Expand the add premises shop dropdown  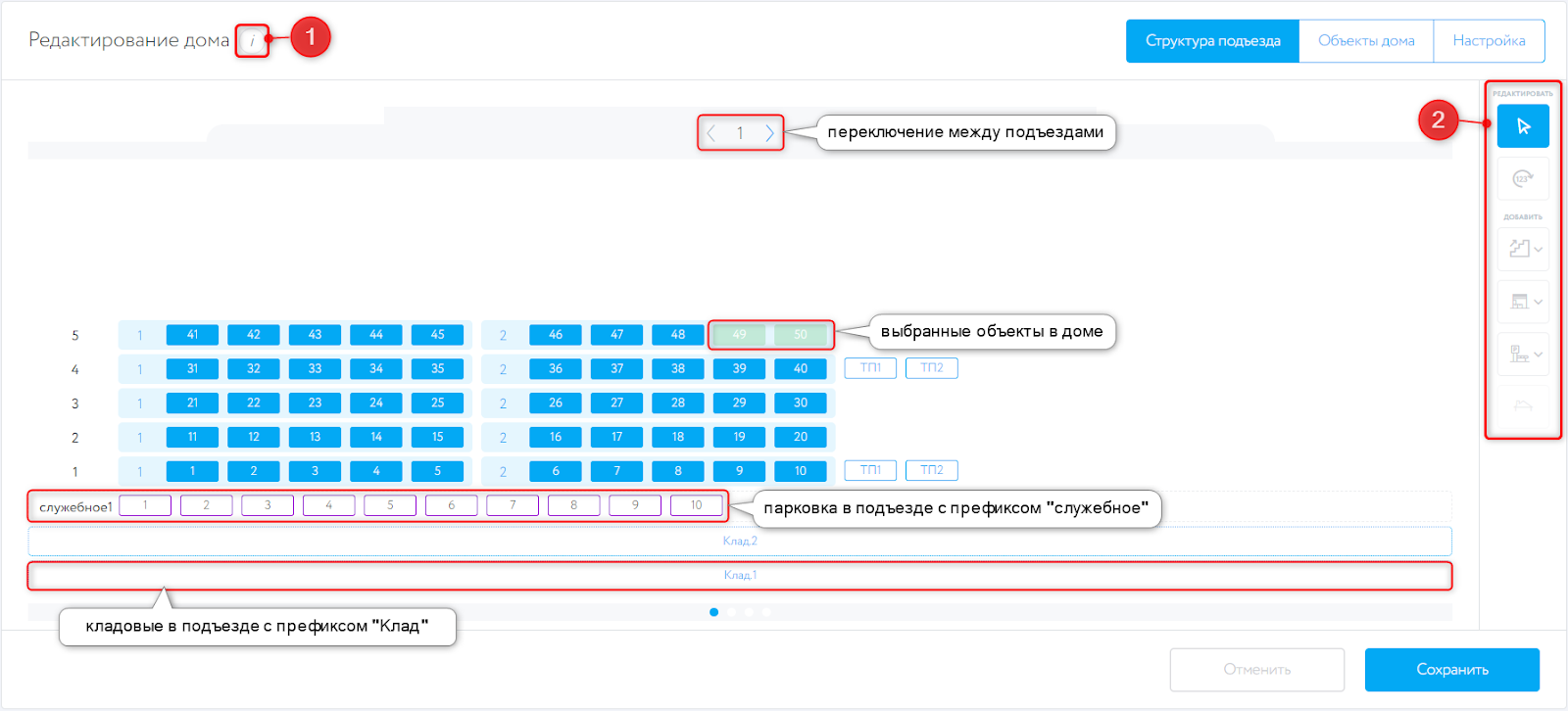click(x=1523, y=302)
